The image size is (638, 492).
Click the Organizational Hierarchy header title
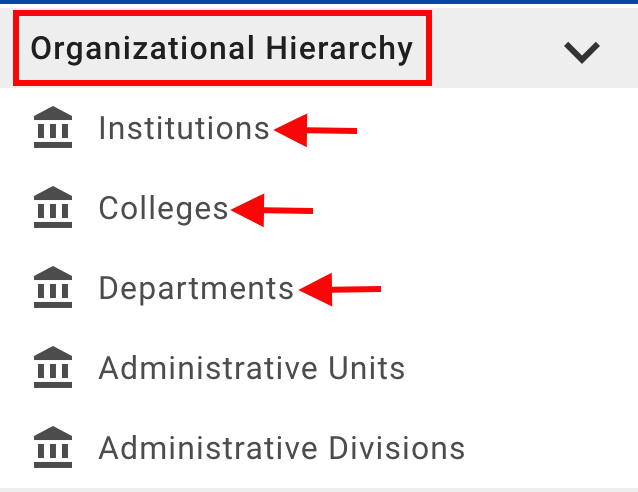tap(222, 49)
